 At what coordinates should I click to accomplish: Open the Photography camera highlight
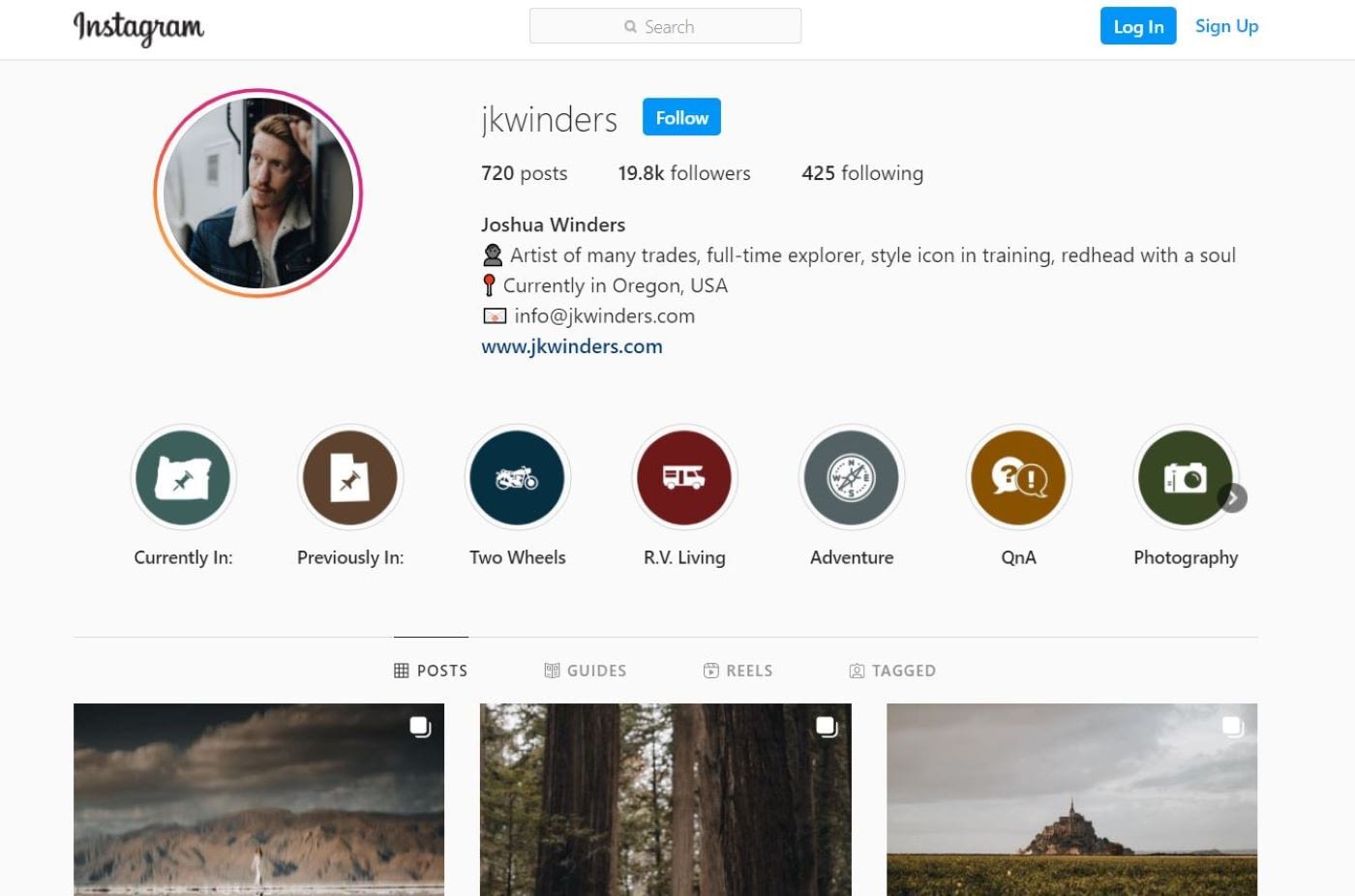(1185, 478)
